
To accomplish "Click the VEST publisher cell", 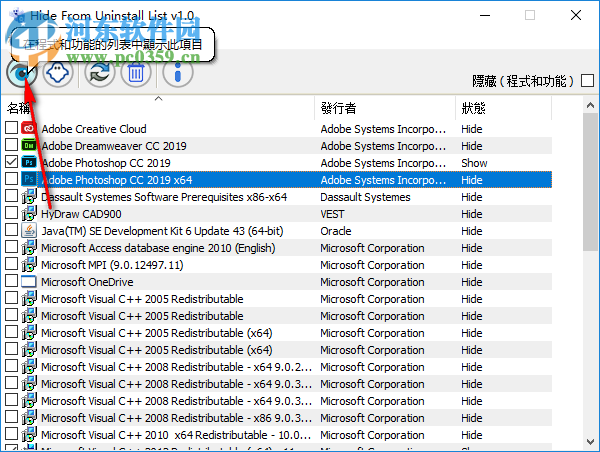I will click(x=332, y=214).
